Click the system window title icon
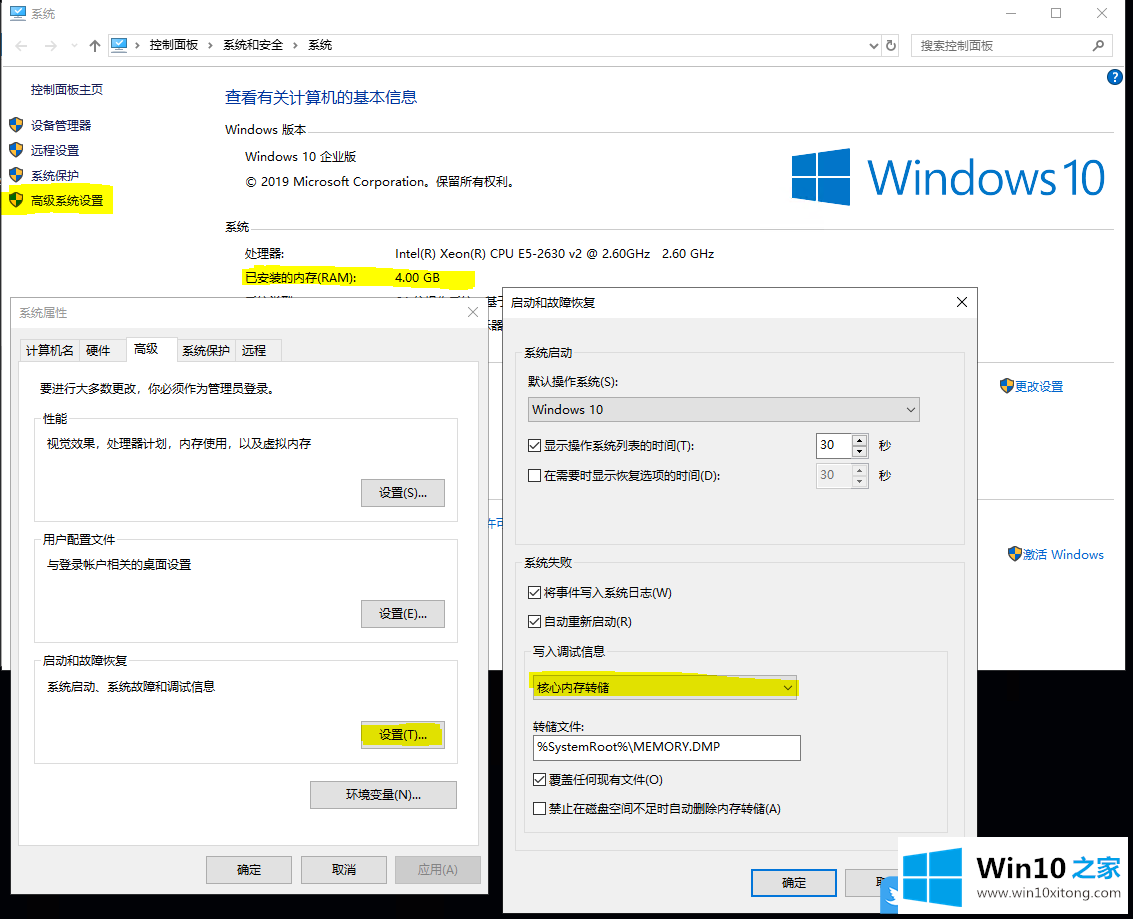This screenshot has width=1133, height=919. 17,13
